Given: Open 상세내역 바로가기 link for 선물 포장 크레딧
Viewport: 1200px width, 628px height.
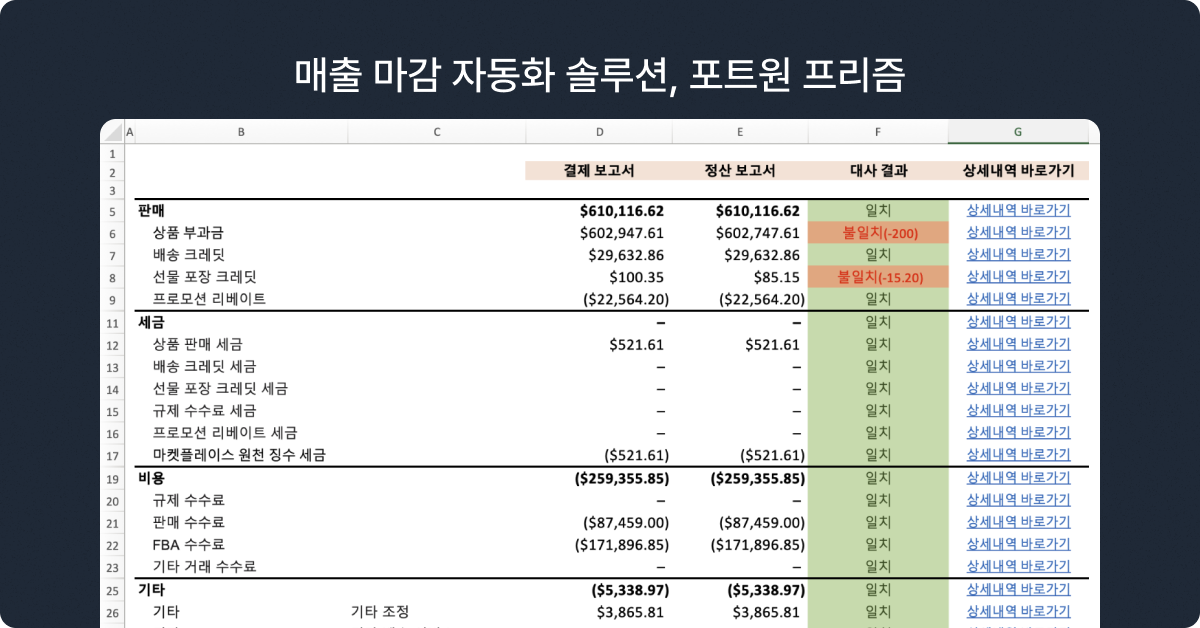Looking at the screenshot, I should click(1018, 276).
